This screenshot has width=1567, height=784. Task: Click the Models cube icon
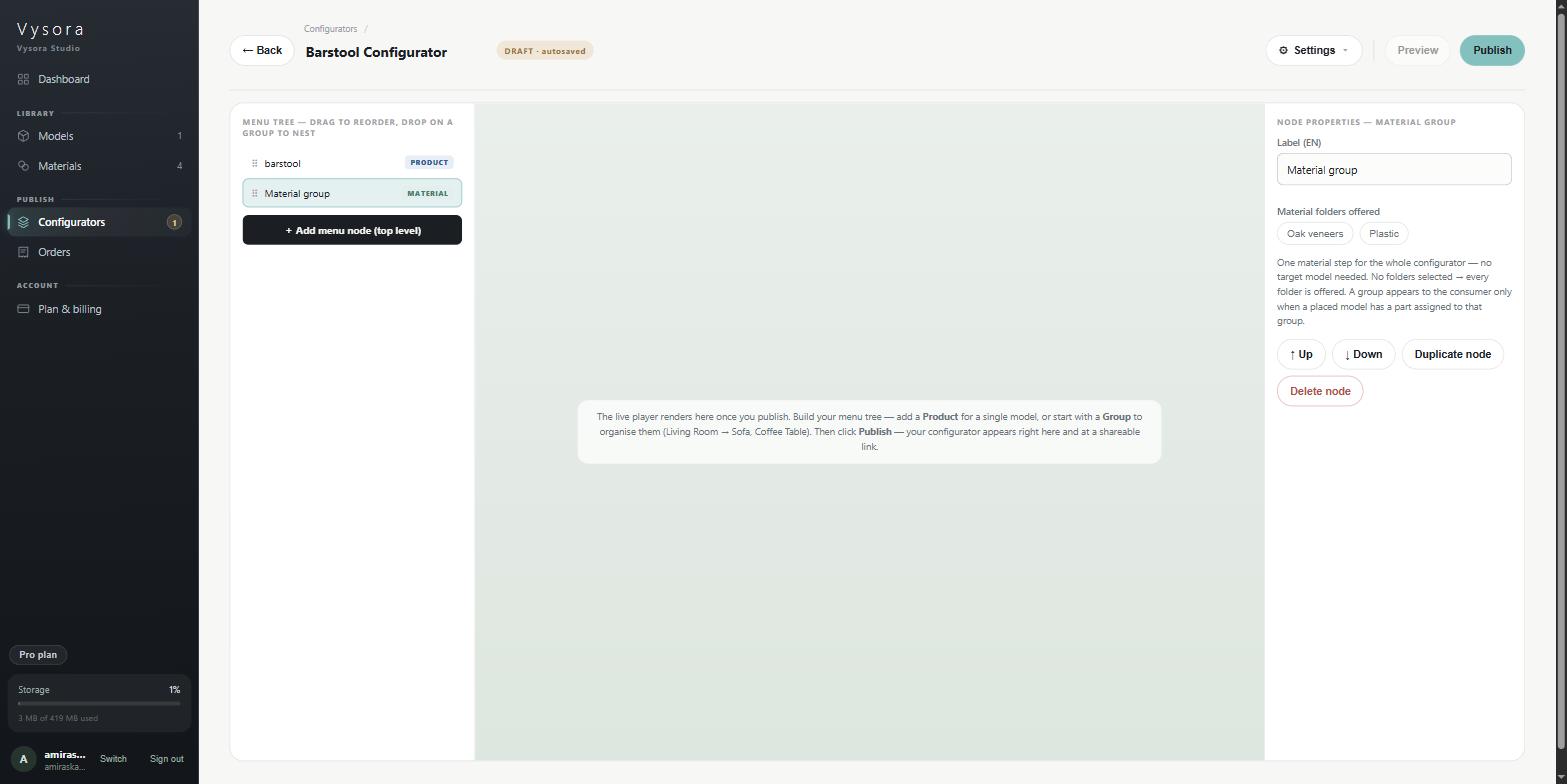click(23, 136)
